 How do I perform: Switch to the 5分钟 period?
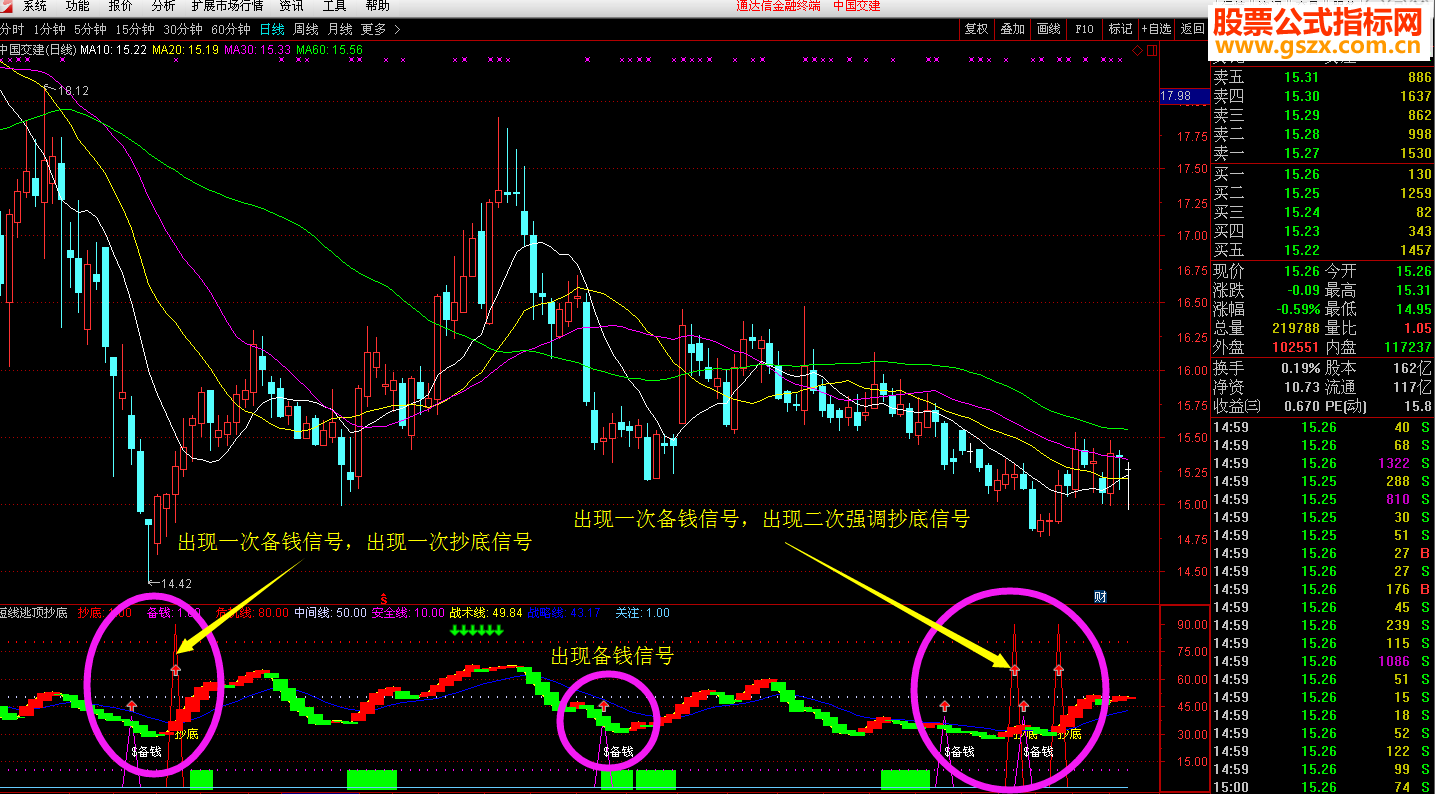pos(90,30)
